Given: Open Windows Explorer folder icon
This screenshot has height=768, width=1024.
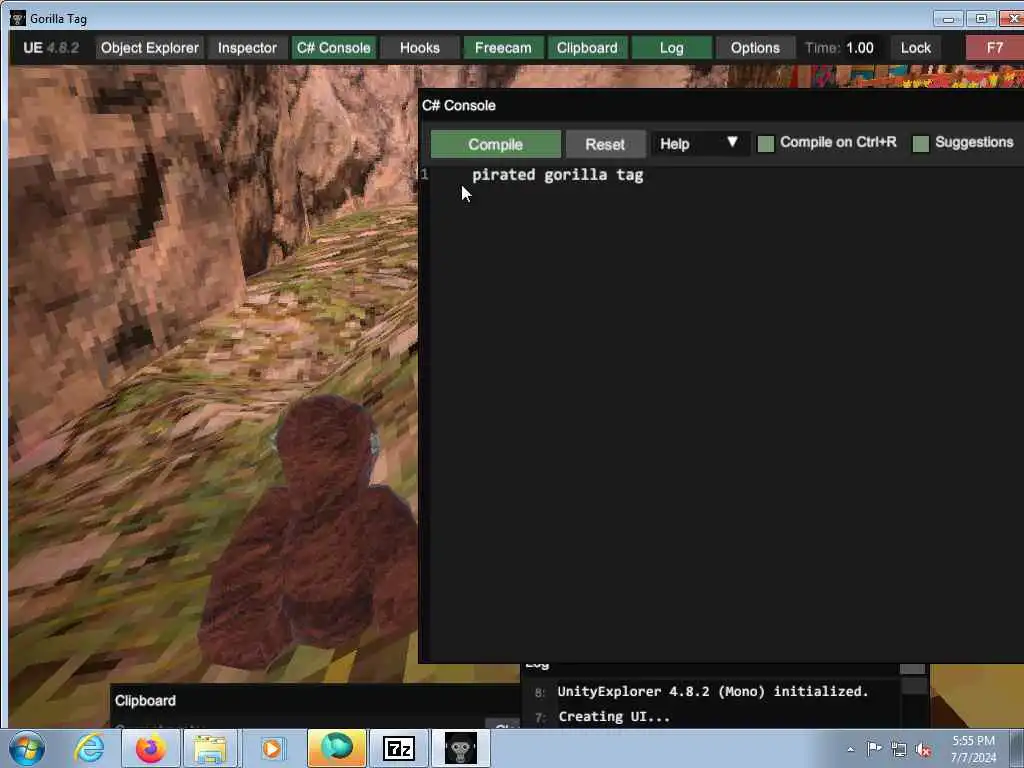Looking at the screenshot, I should pos(210,748).
